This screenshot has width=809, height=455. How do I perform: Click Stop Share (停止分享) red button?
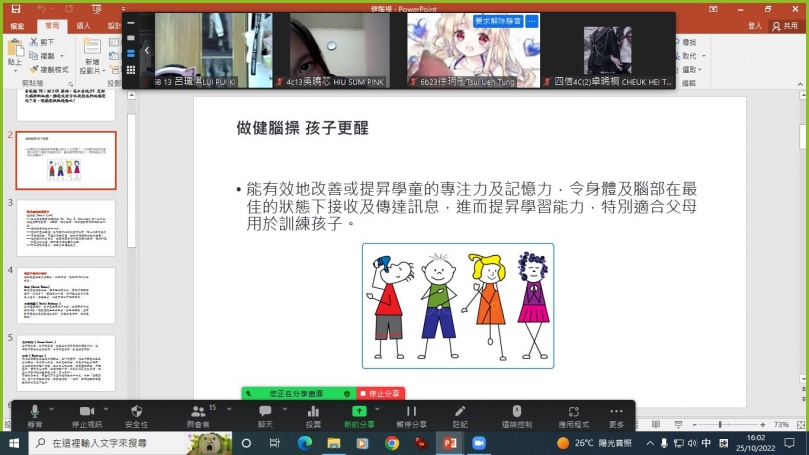pos(381,394)
